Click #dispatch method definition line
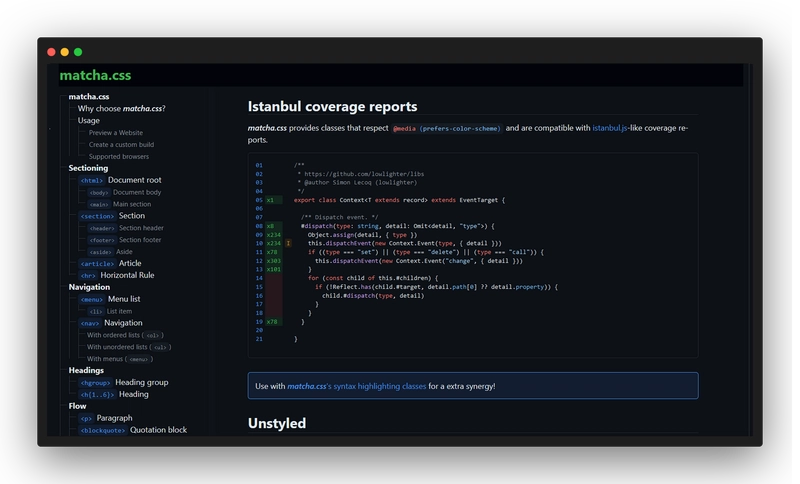This screenshot has width=800, height=484. point(397,226)
